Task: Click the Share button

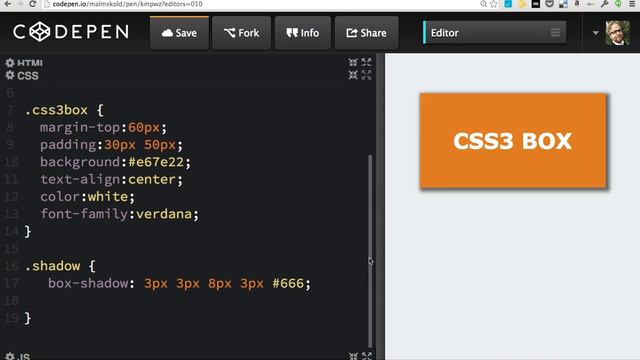Action: 367,33
